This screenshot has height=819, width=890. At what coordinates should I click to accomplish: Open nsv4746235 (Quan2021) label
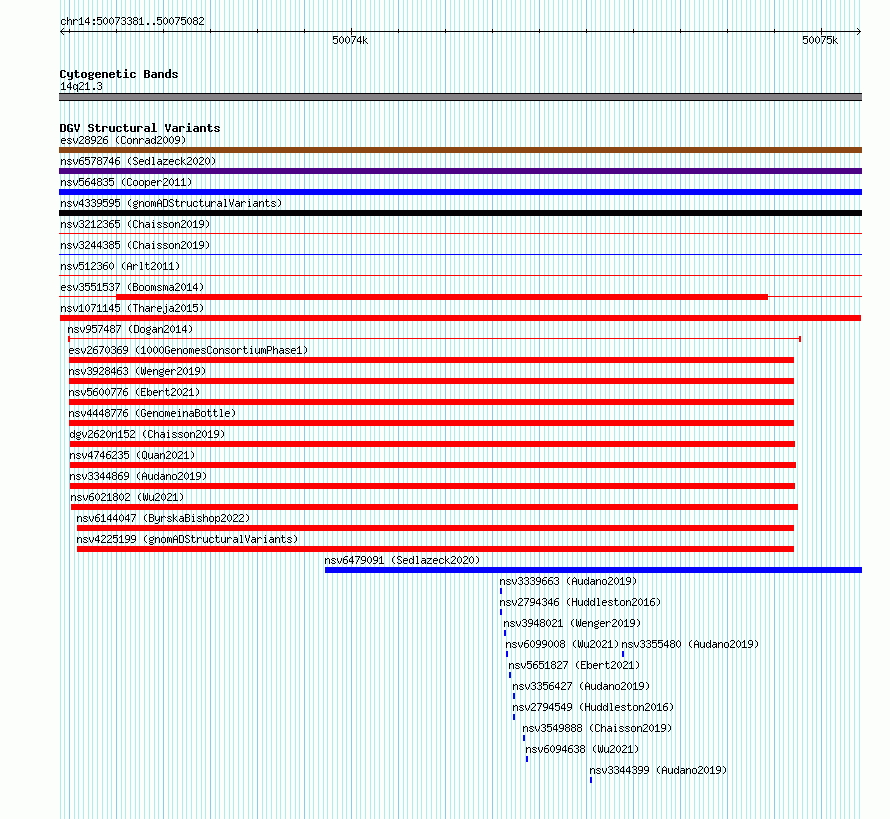[132, 455]
